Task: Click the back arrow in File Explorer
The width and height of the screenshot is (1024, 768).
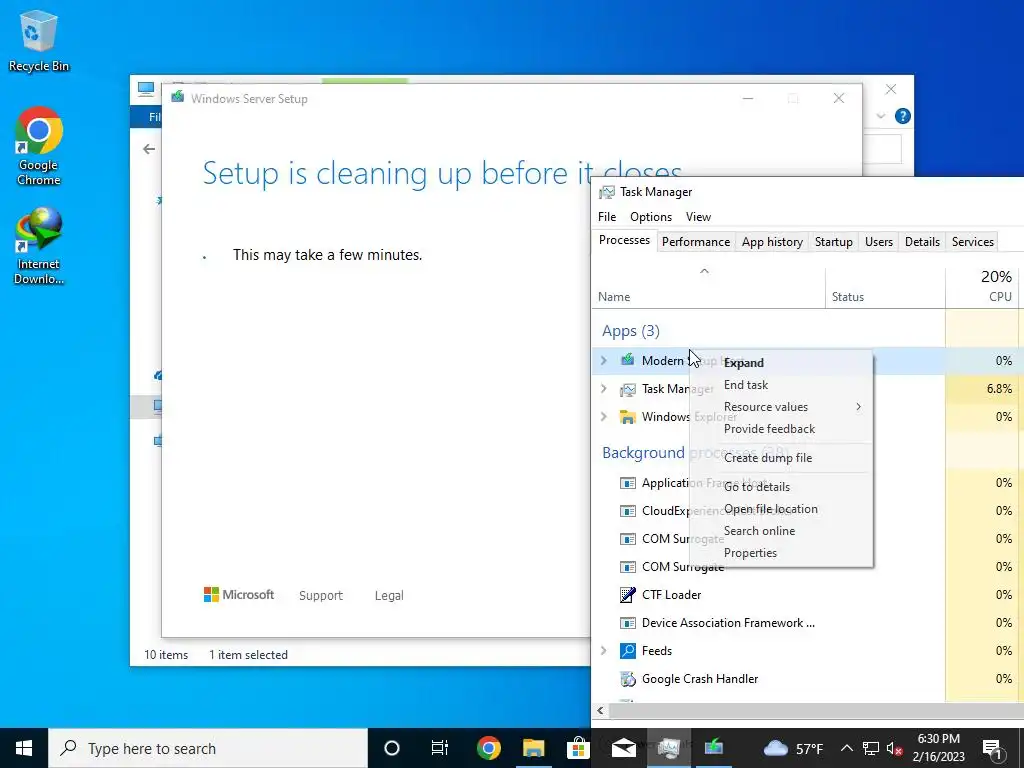Action: (149, 150)
